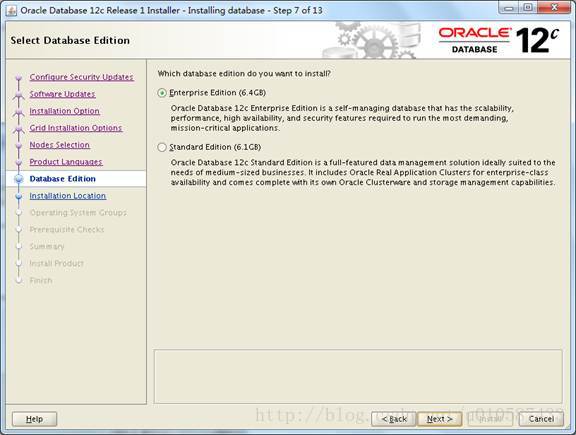Minimize the installer window
This screenshot has height=435, width=576.
[508, 8]
